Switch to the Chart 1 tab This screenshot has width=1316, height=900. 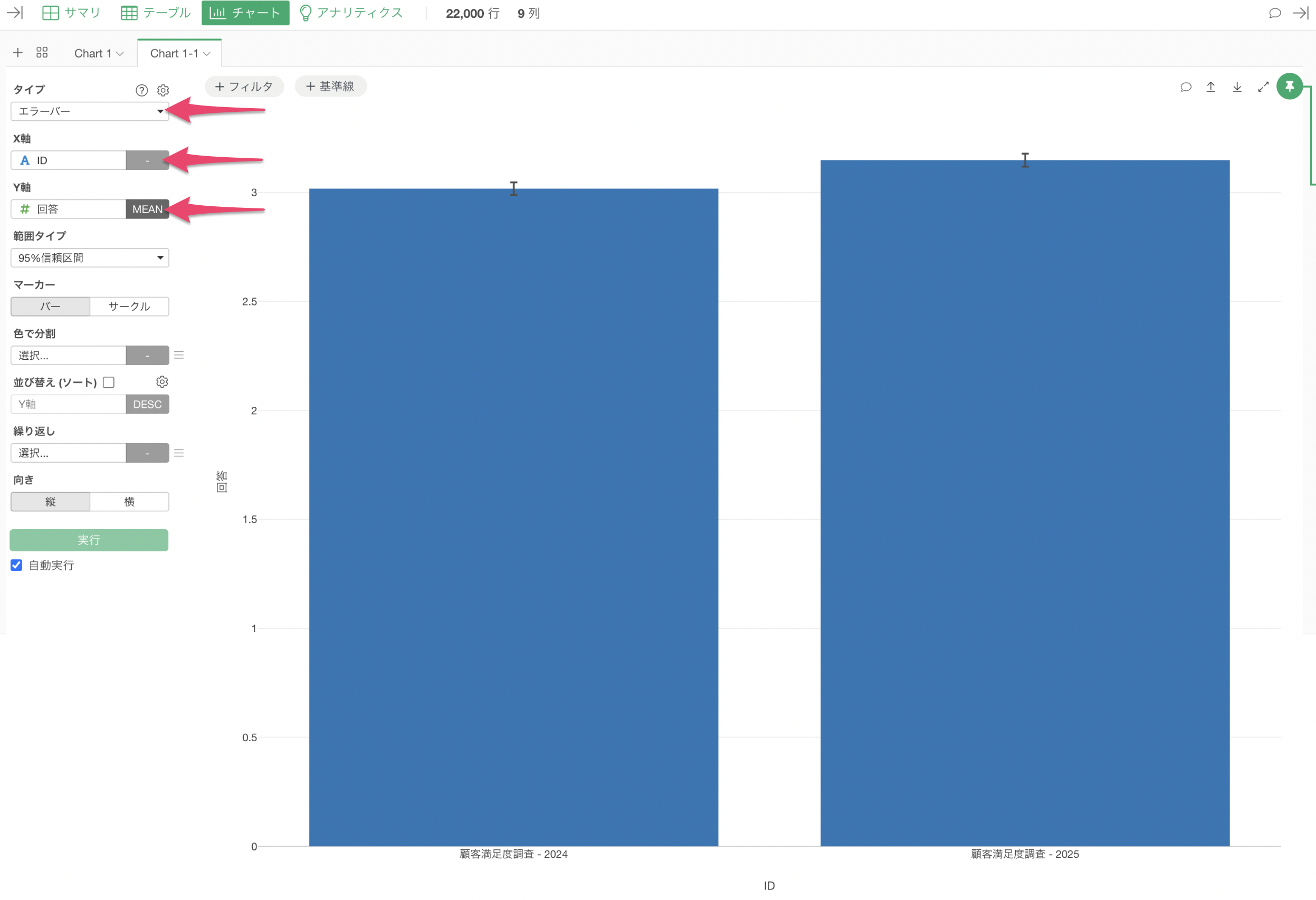click(99, 53)
